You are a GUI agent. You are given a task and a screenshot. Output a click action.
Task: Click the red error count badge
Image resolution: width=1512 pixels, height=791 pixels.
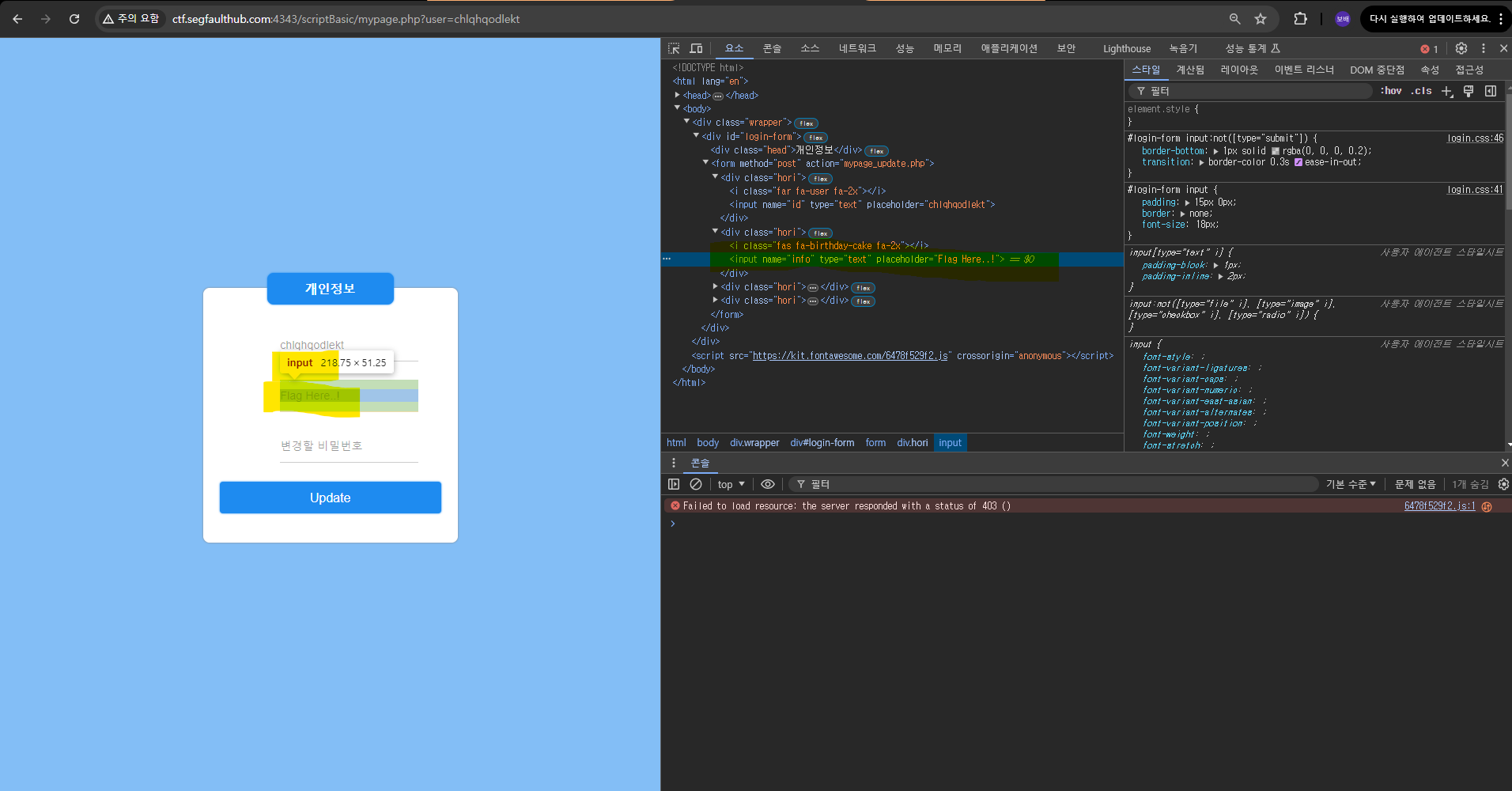click(1430, 49)
